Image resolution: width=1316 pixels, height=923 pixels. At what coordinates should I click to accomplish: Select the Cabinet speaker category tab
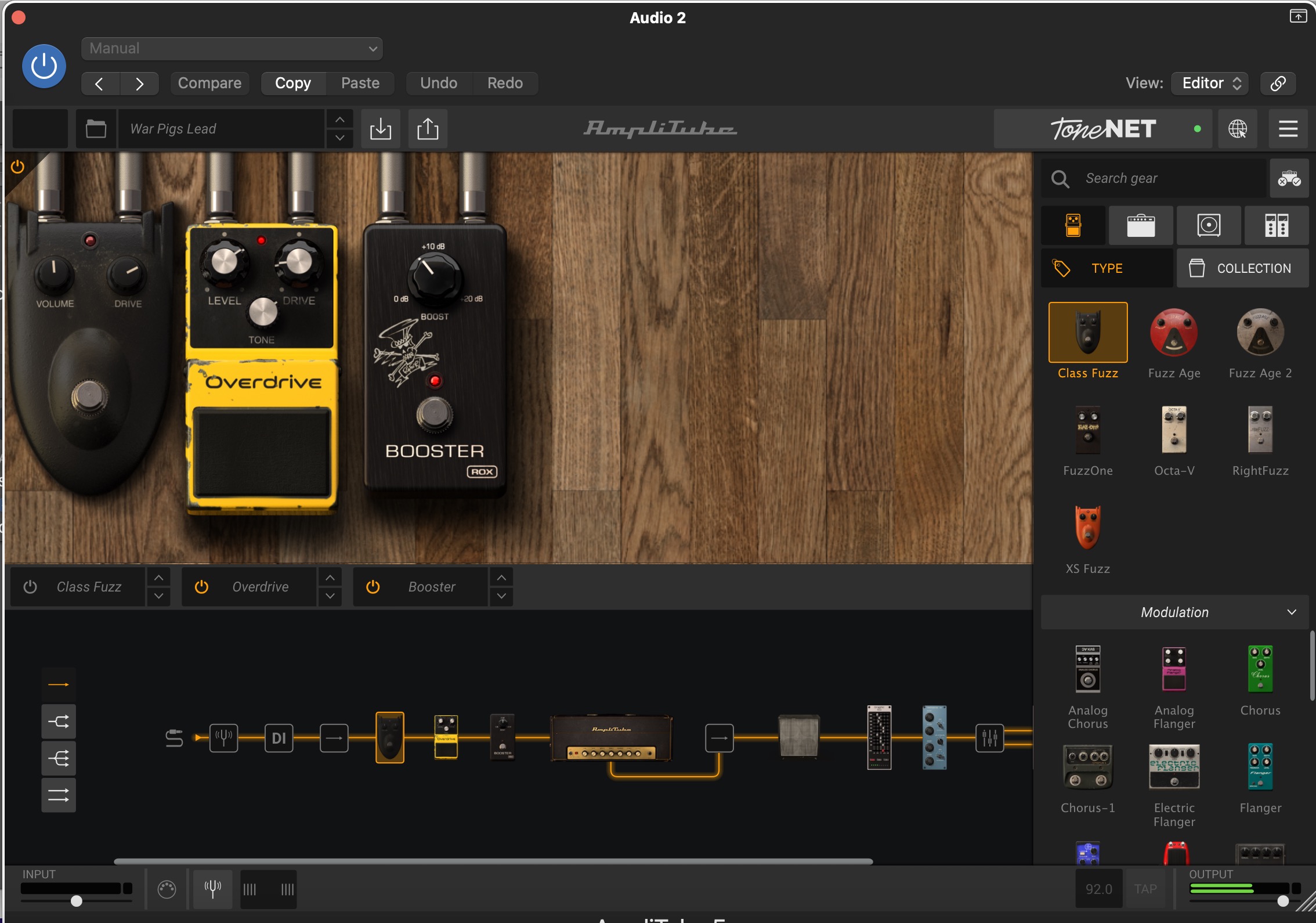(x=1209, y=225)
